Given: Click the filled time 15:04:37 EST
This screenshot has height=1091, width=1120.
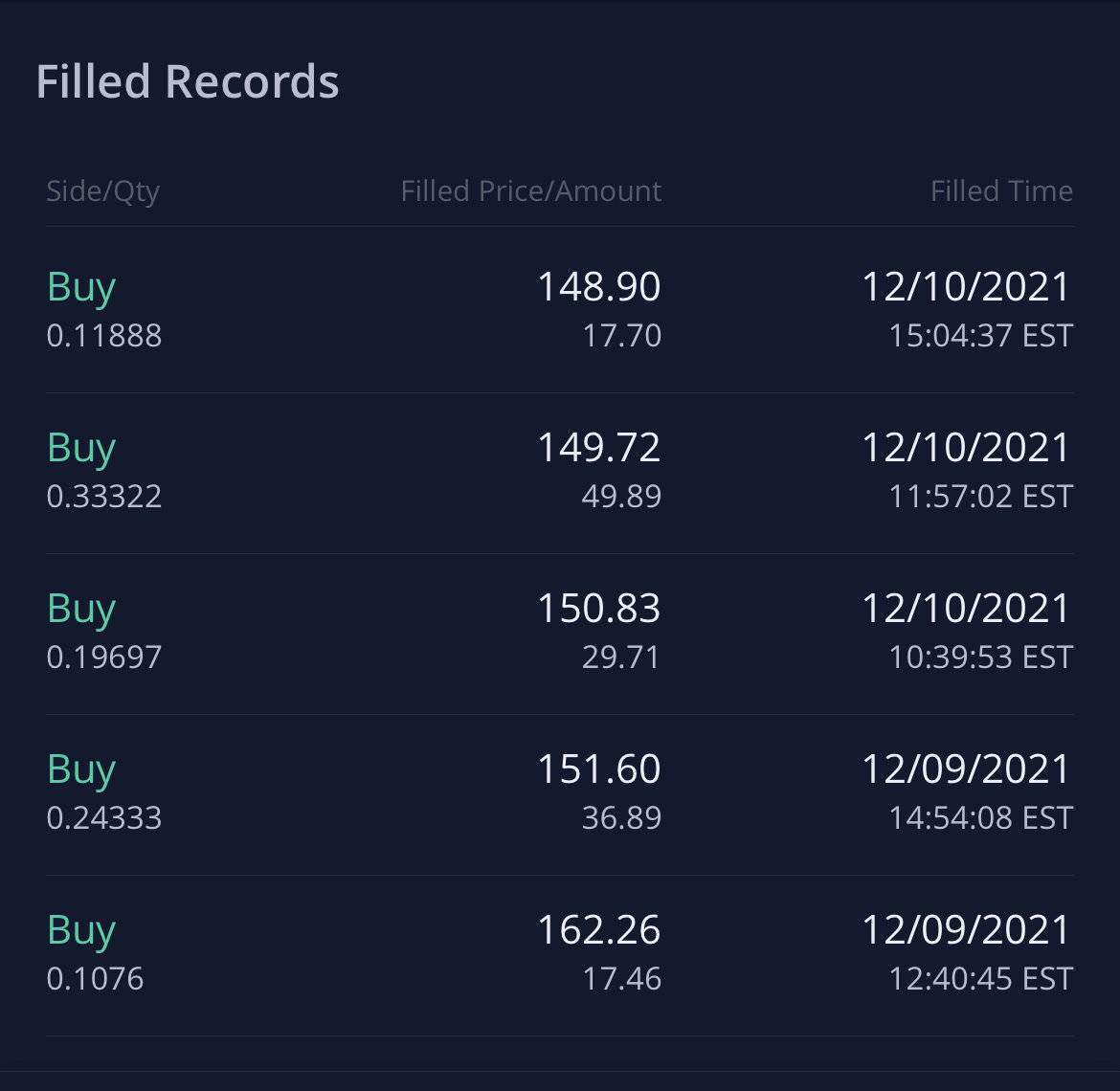Looking at the screenshot, I should [980, 336].
